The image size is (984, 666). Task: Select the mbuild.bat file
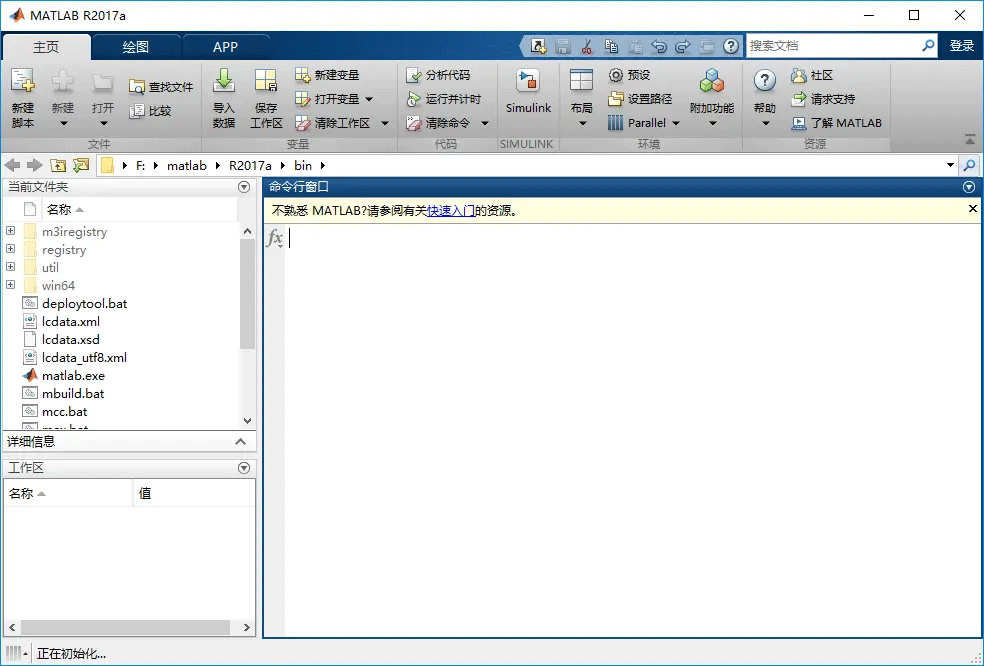click(x=73, y=394)
